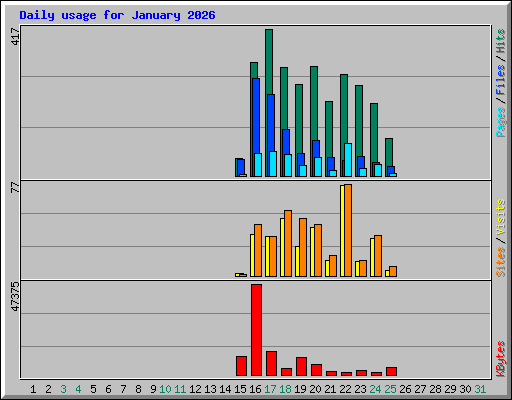Click the orange Sites bar for day 24
This screenshot has width=512, height=400.
[x=378, y=256]
